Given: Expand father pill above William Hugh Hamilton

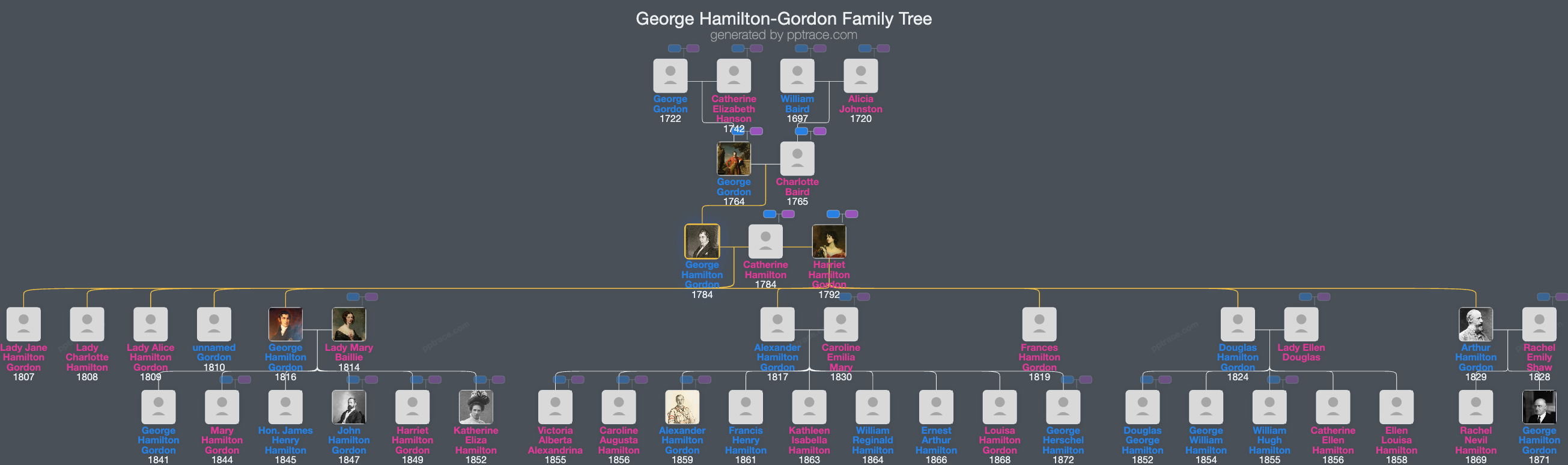Looking at the screenshot, I should pos(1274,379).
